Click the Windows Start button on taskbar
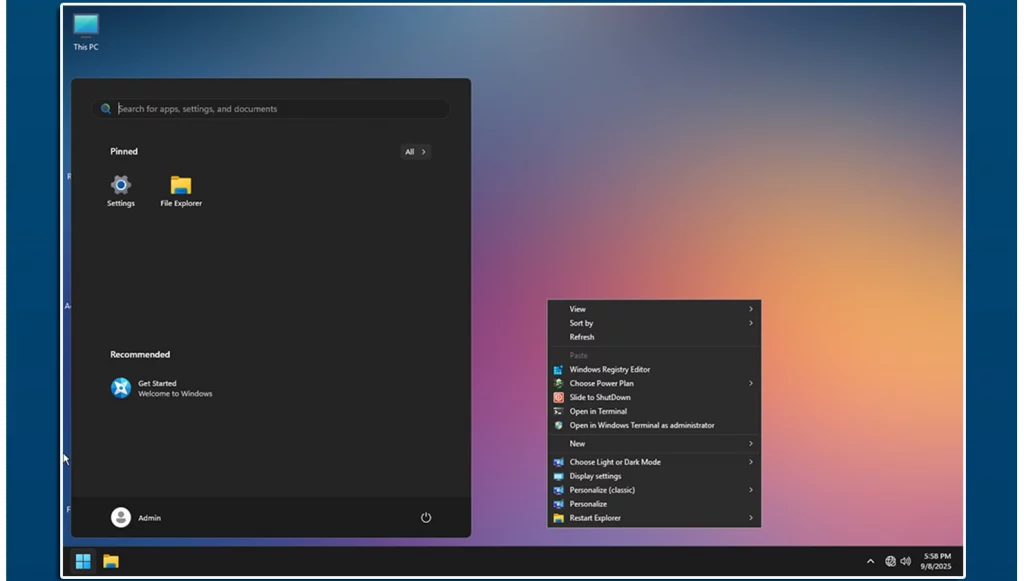The image size is (1024, 581). 83,561
